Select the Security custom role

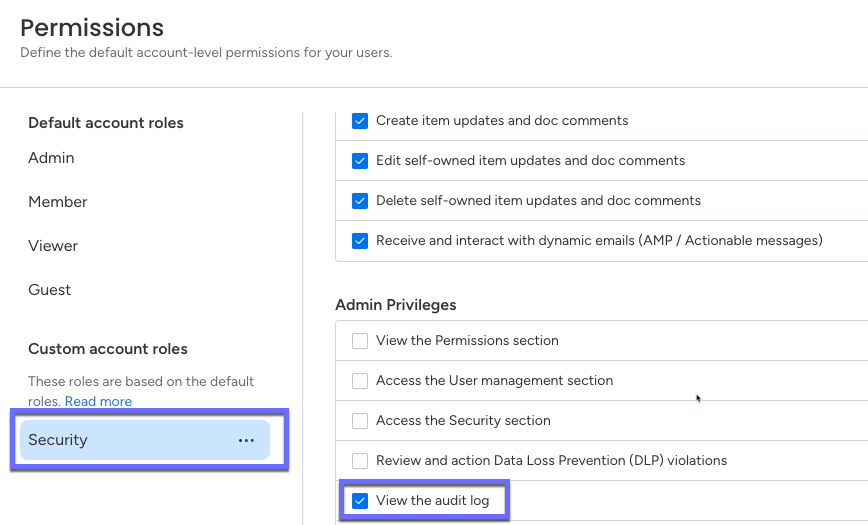tap(58, 440)
